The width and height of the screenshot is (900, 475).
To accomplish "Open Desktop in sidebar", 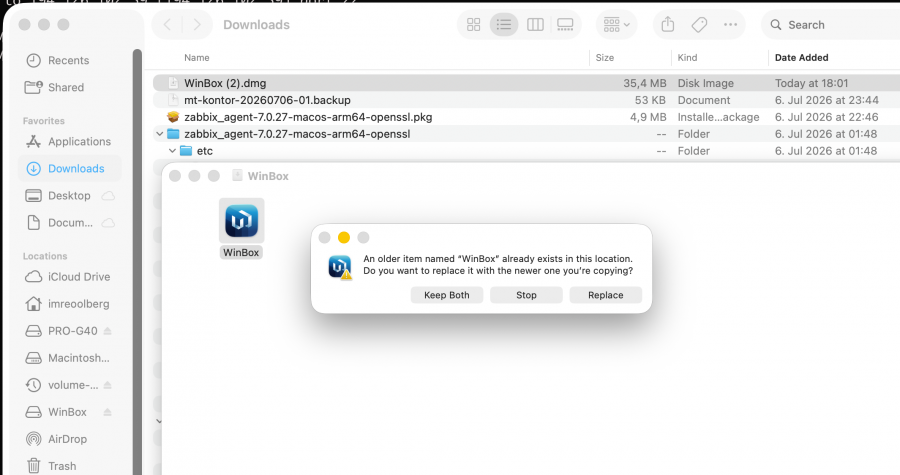I will pyautogui.click(x=69, y=196).
